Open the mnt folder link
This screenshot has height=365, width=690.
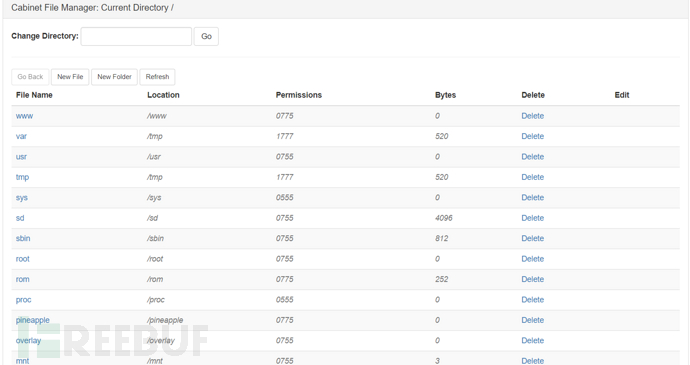tap(22, 361)
